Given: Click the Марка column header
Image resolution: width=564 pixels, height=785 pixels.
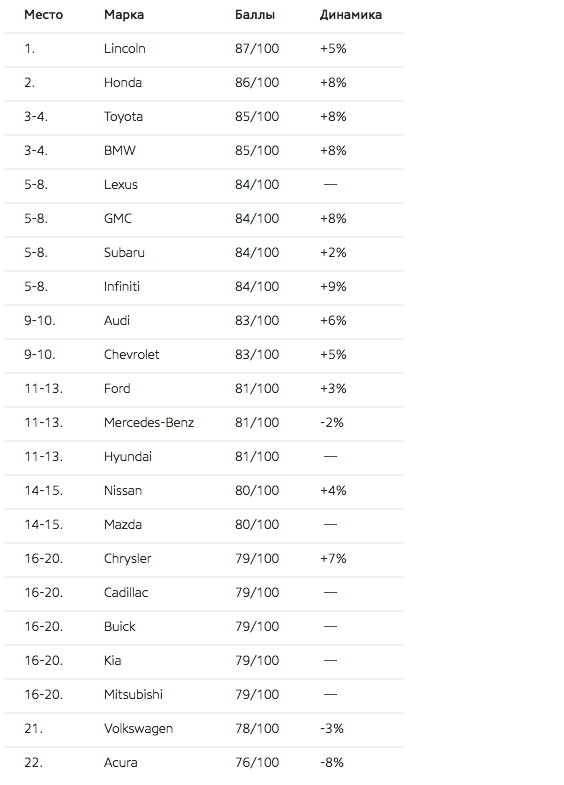Looking at the screenshot, I should 124,15.
